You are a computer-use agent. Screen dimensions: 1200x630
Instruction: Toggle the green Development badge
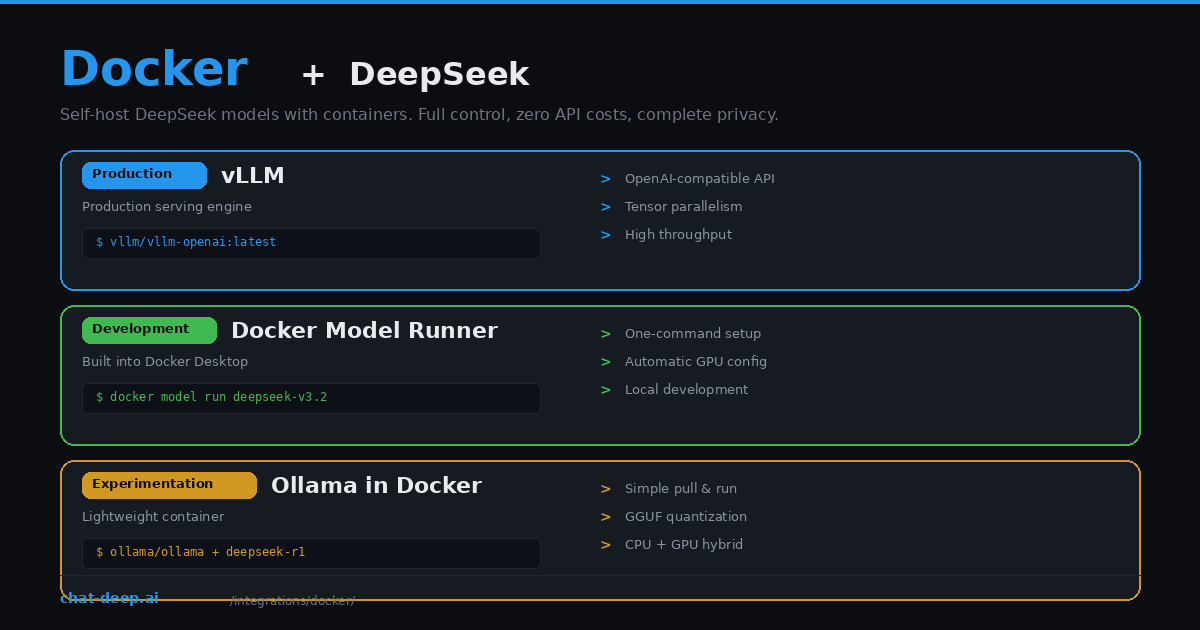tap(149, 329)
